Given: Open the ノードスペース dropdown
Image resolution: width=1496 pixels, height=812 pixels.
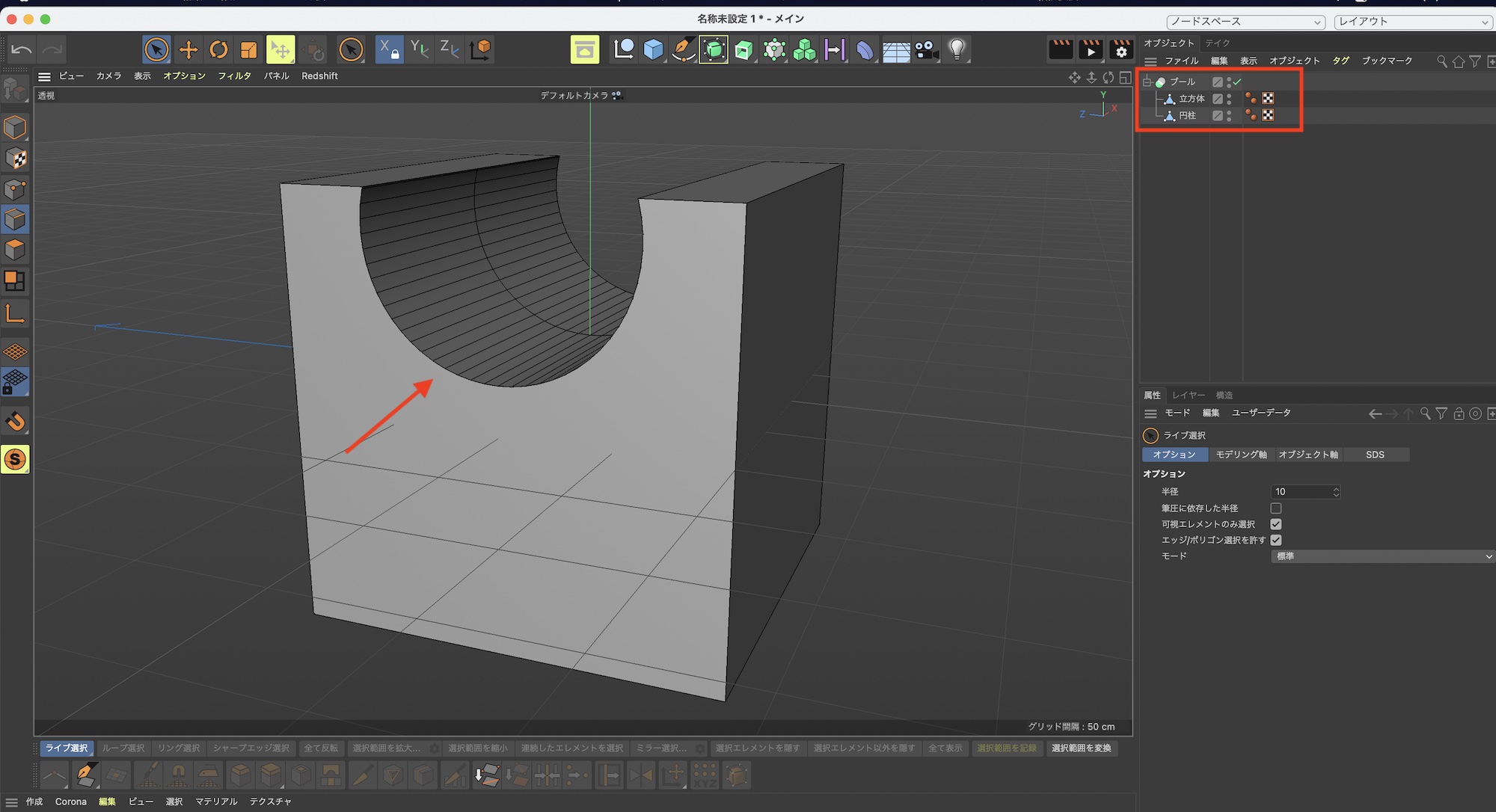Looking at the screenshot, I should 1244,22.
